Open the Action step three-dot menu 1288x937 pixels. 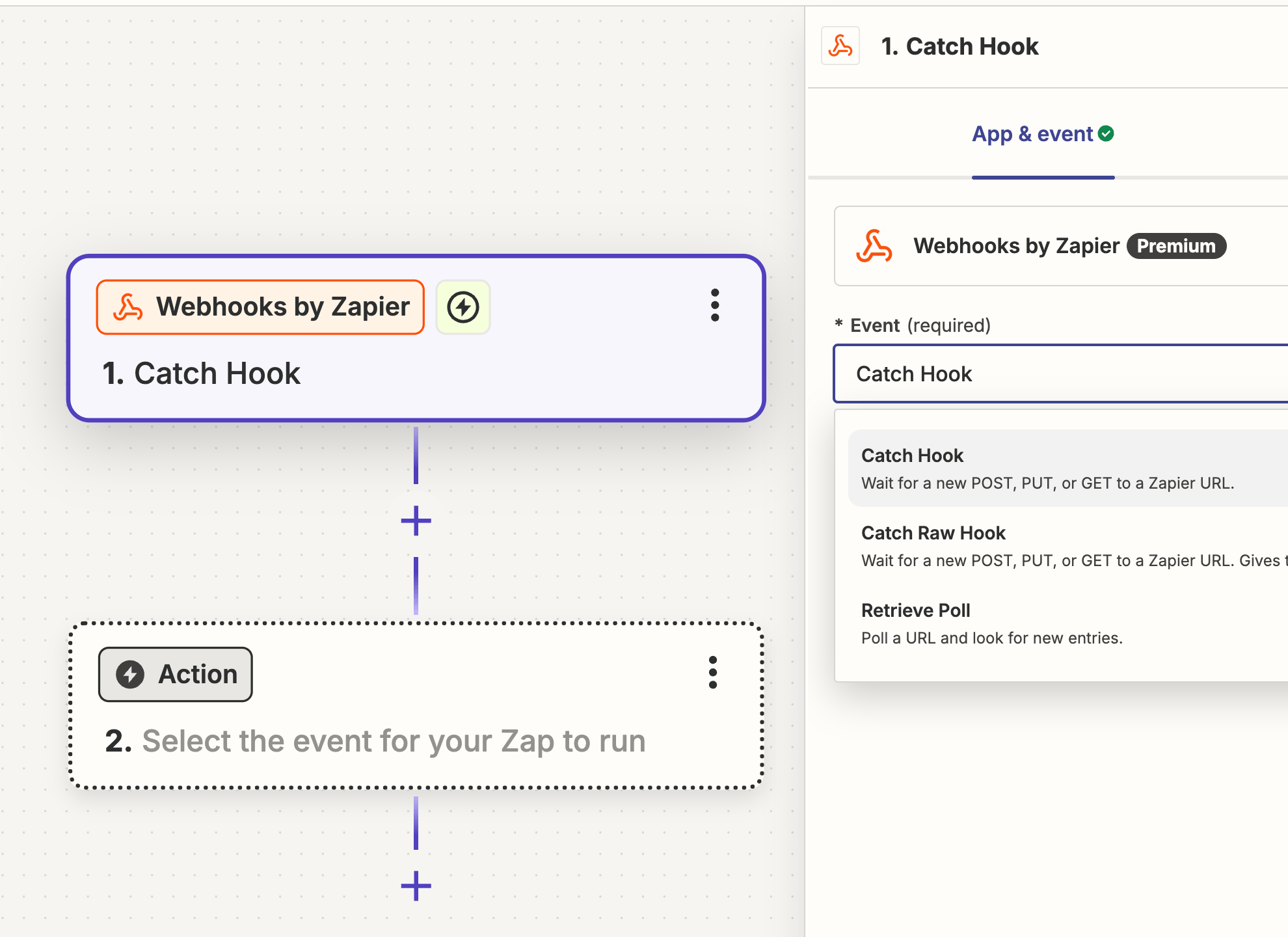713,673
